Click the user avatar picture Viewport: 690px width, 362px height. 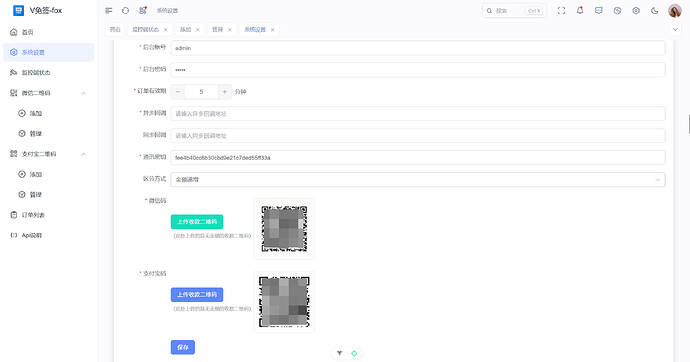(675, 11)
